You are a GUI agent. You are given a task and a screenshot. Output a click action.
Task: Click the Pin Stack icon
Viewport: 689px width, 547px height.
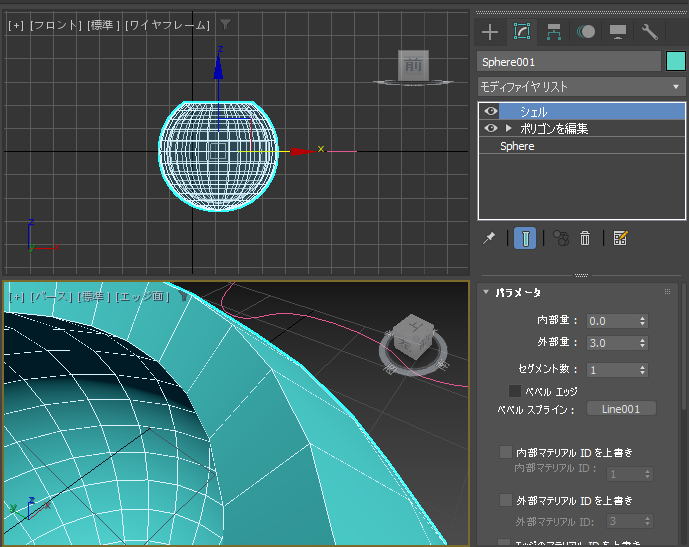pyautogui.click(x=489, y=238)
